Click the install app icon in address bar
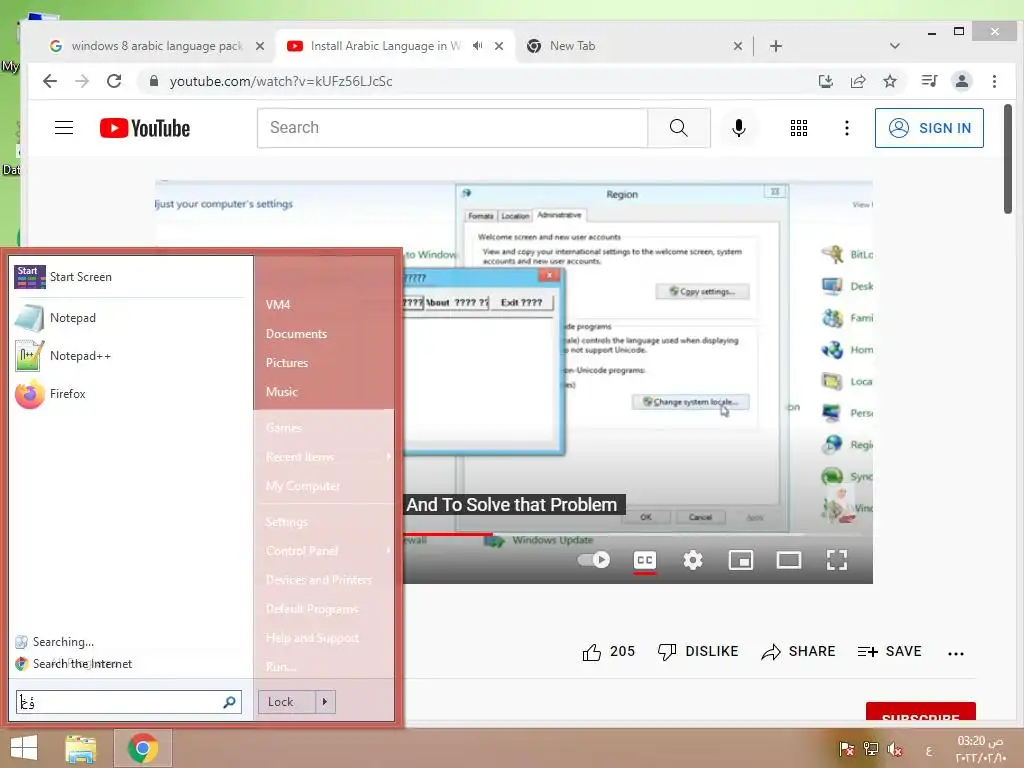 click(825, 81)
